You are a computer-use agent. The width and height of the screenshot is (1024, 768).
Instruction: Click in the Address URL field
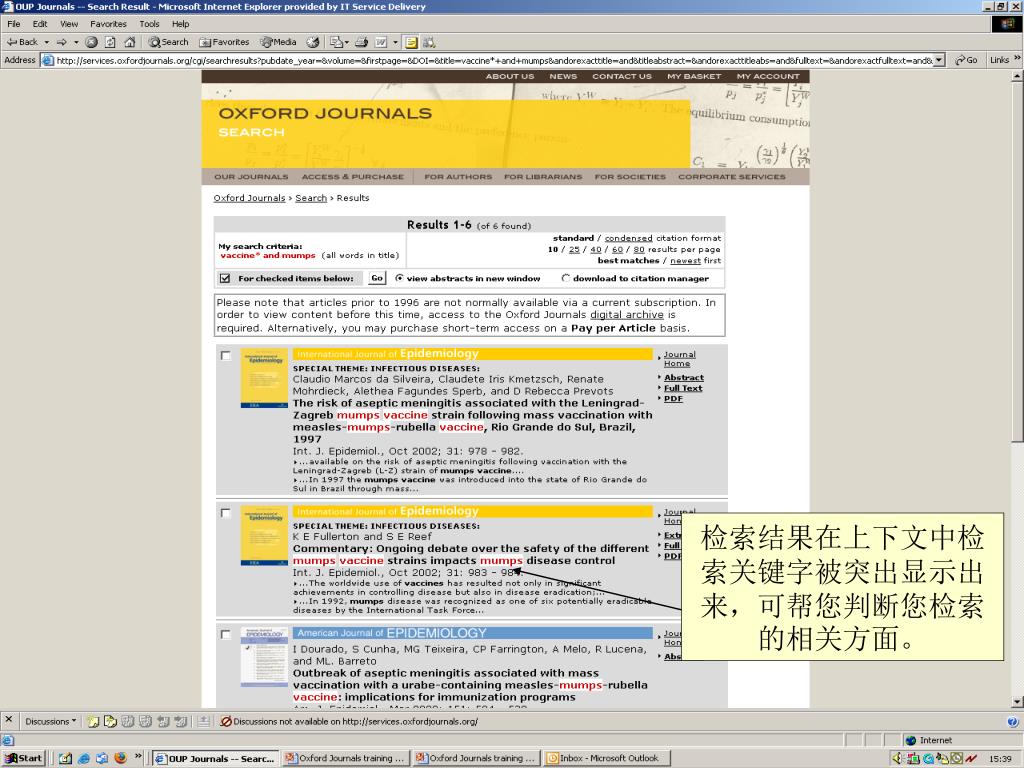(x=493, y=60)
